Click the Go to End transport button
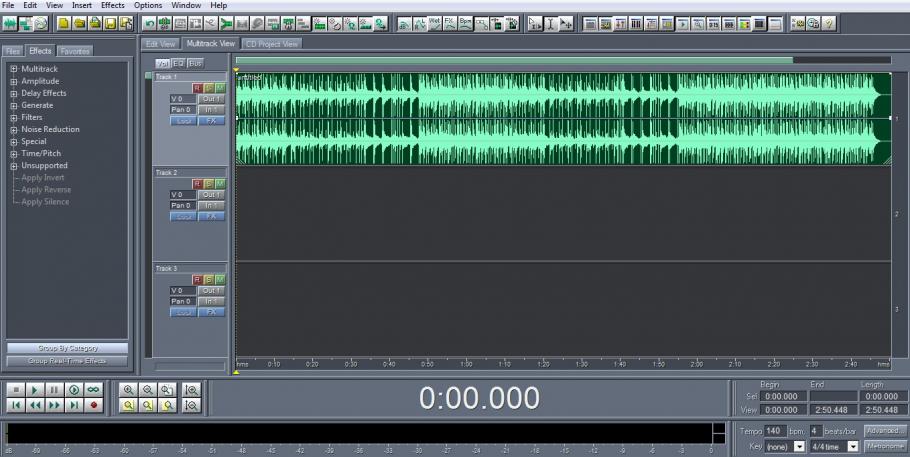The width and height of the screenshot is (910, 457). pos(73,406)
